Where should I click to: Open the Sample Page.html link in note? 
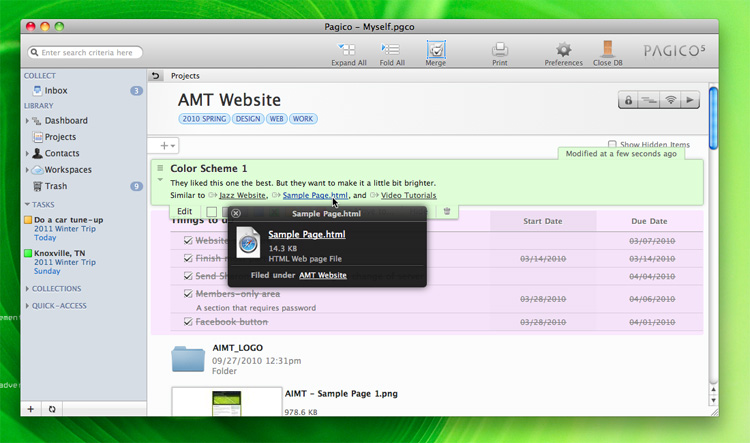pos(315,195)
